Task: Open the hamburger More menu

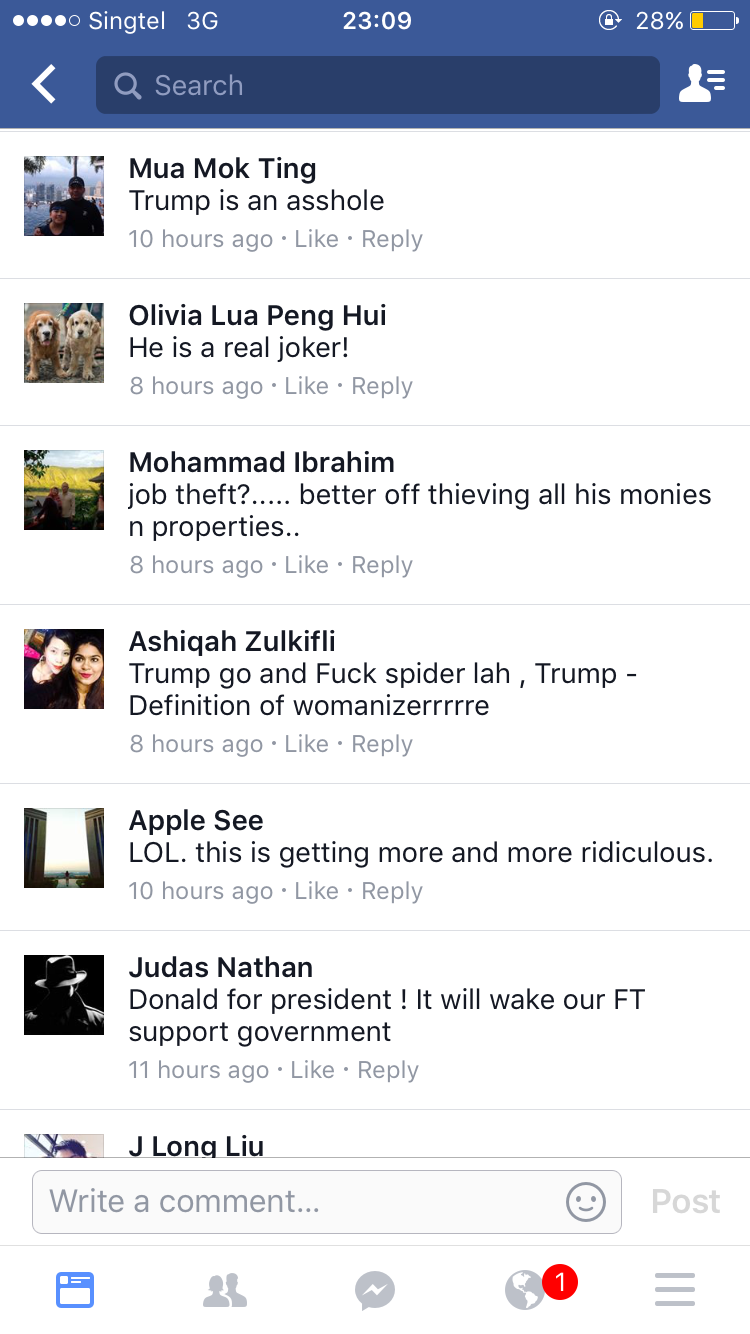Action: (675, 1290)
